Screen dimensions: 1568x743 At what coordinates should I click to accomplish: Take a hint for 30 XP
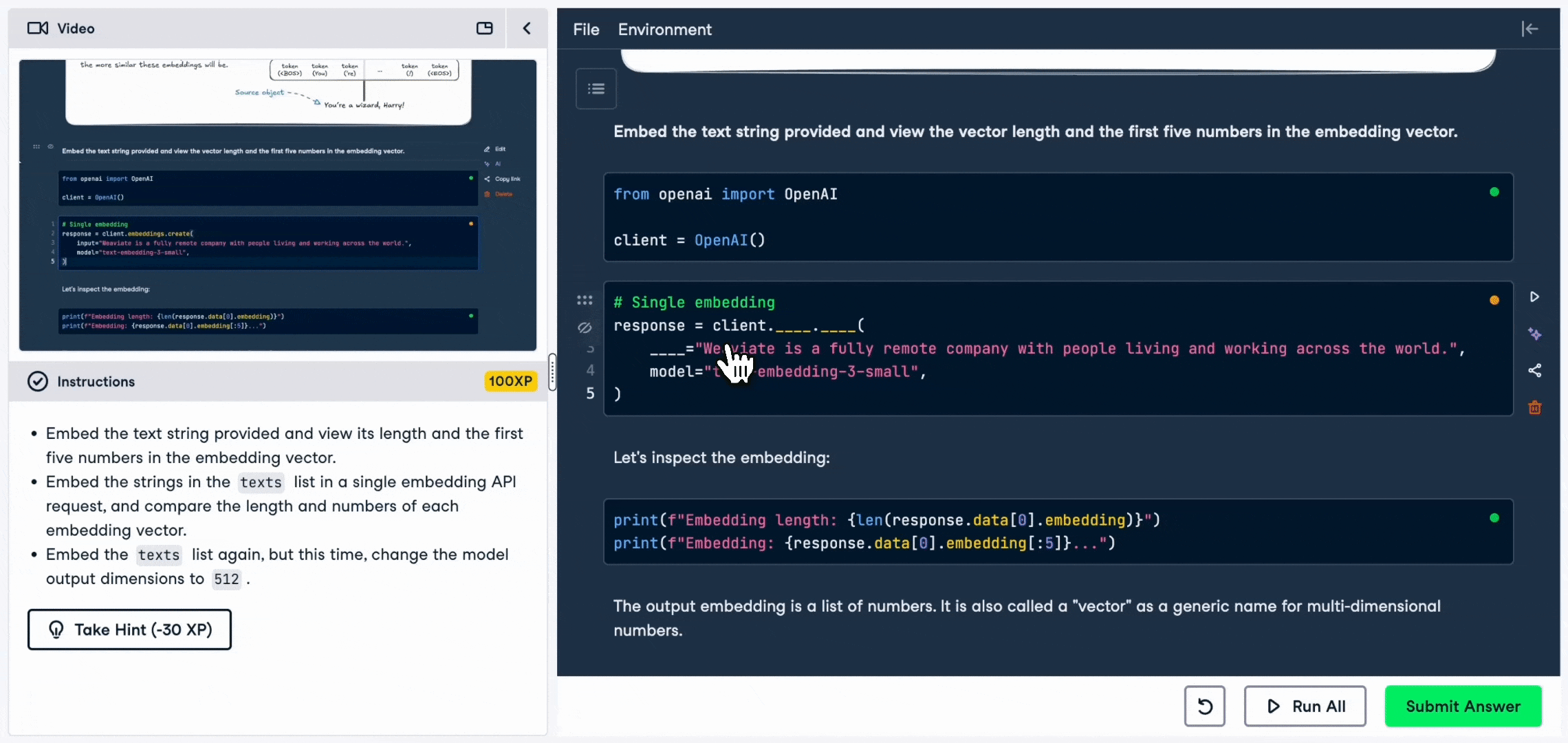coord(129,629)
